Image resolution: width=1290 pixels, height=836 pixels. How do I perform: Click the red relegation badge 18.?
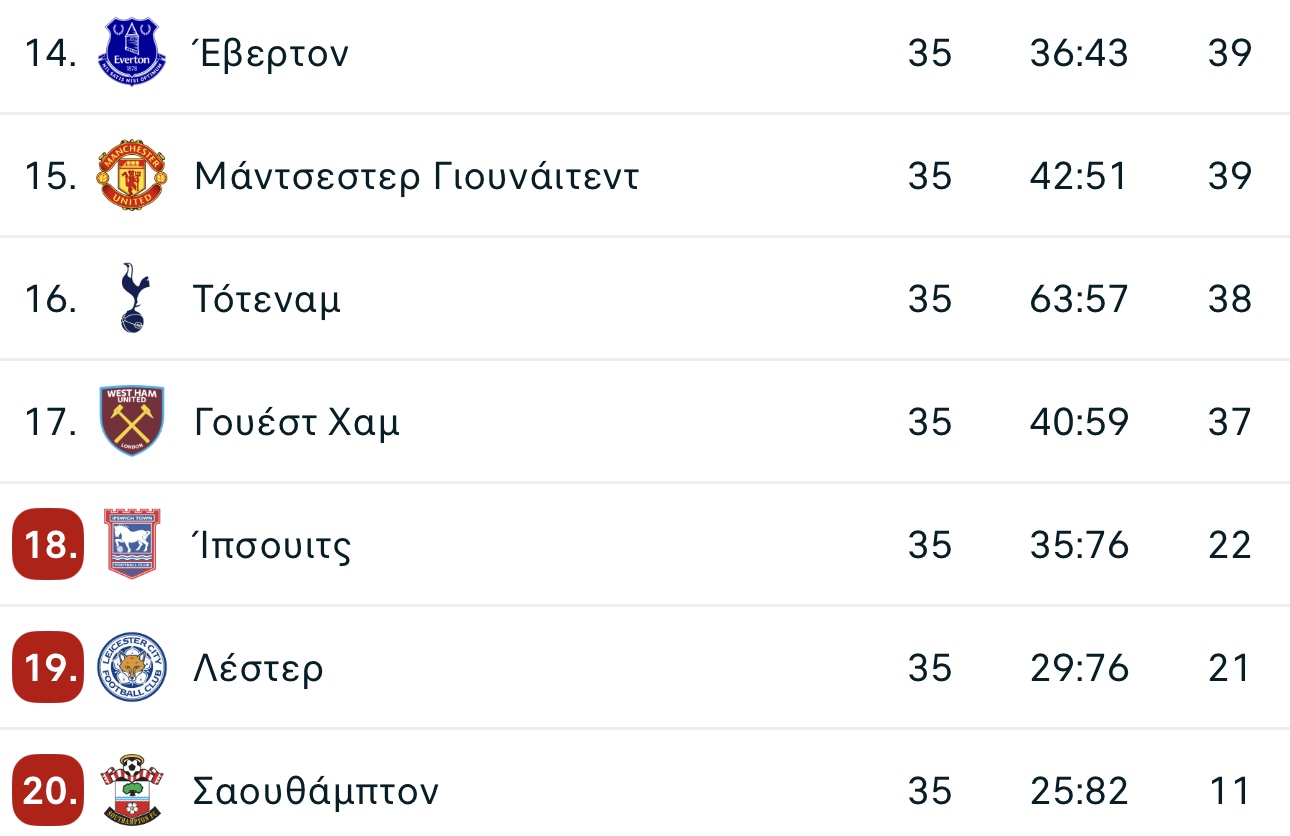coord(48,545)
